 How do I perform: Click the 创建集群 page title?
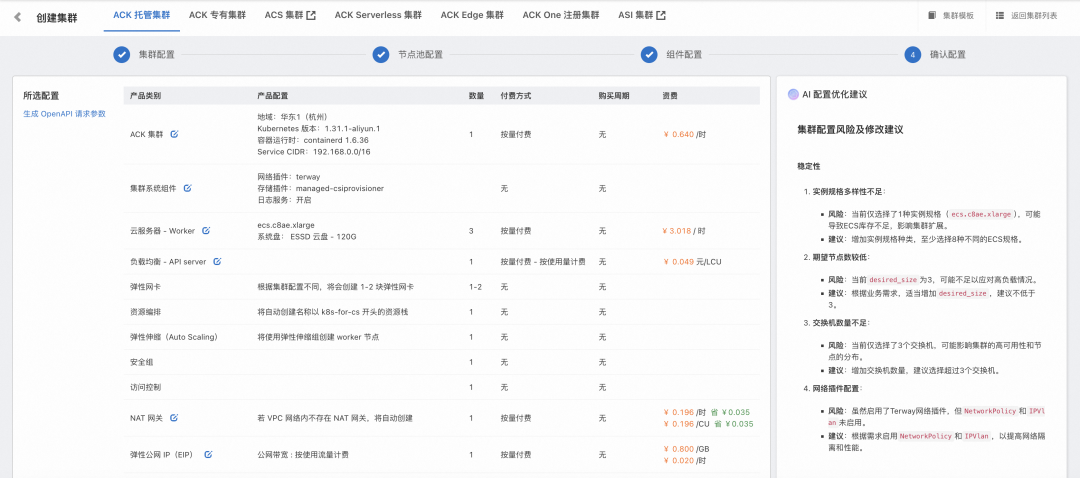coord(57,17)
